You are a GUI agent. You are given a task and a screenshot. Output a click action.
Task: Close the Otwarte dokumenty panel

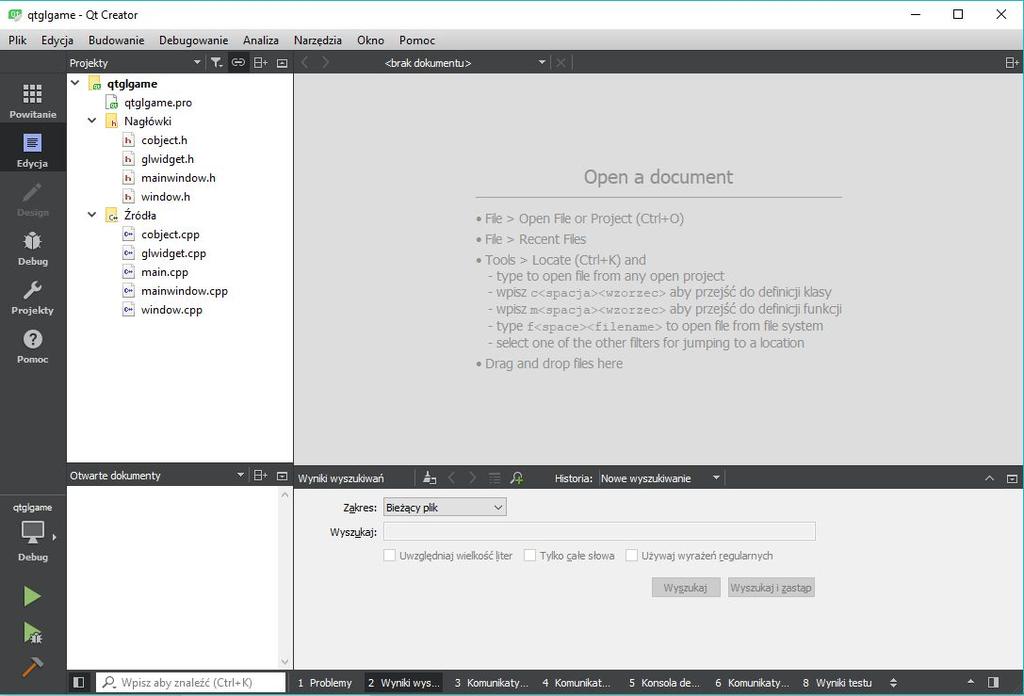click(282, 476)
